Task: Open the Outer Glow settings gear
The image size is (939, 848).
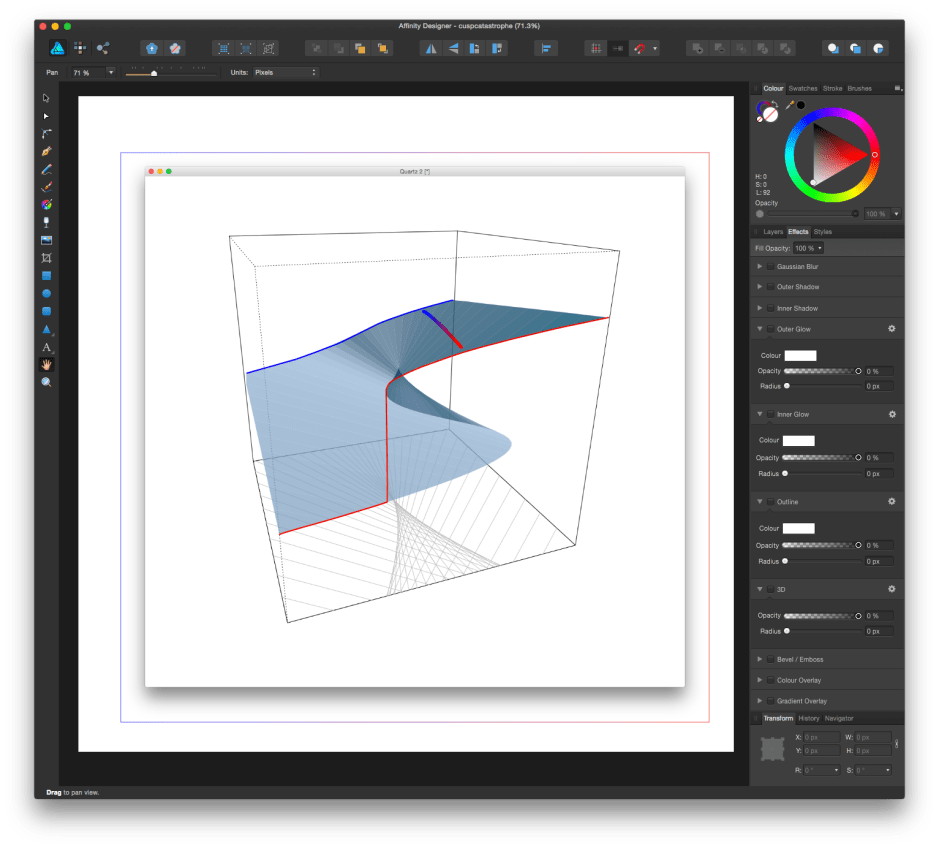Action: click(x=891, y=329)
